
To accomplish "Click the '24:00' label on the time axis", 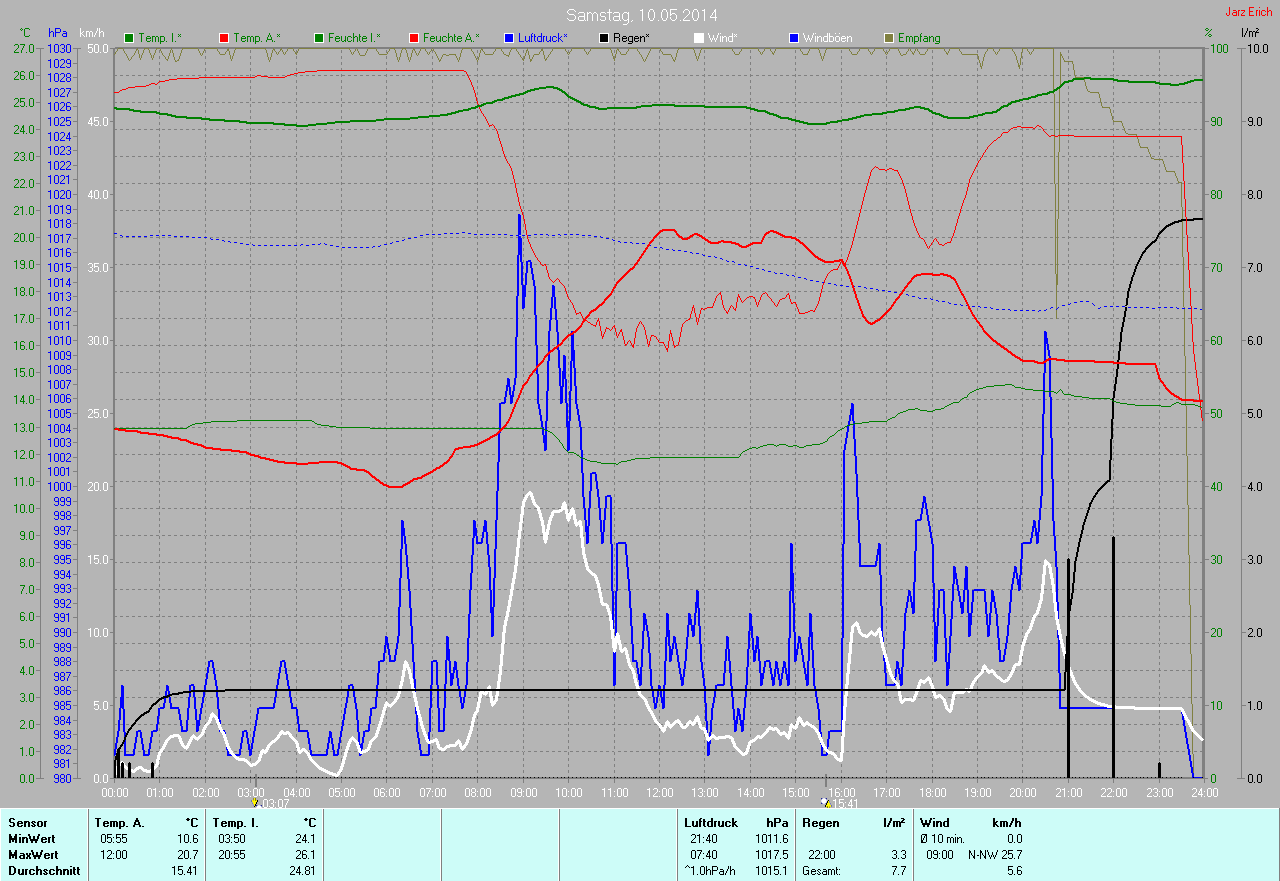I will pos(1203,792).
